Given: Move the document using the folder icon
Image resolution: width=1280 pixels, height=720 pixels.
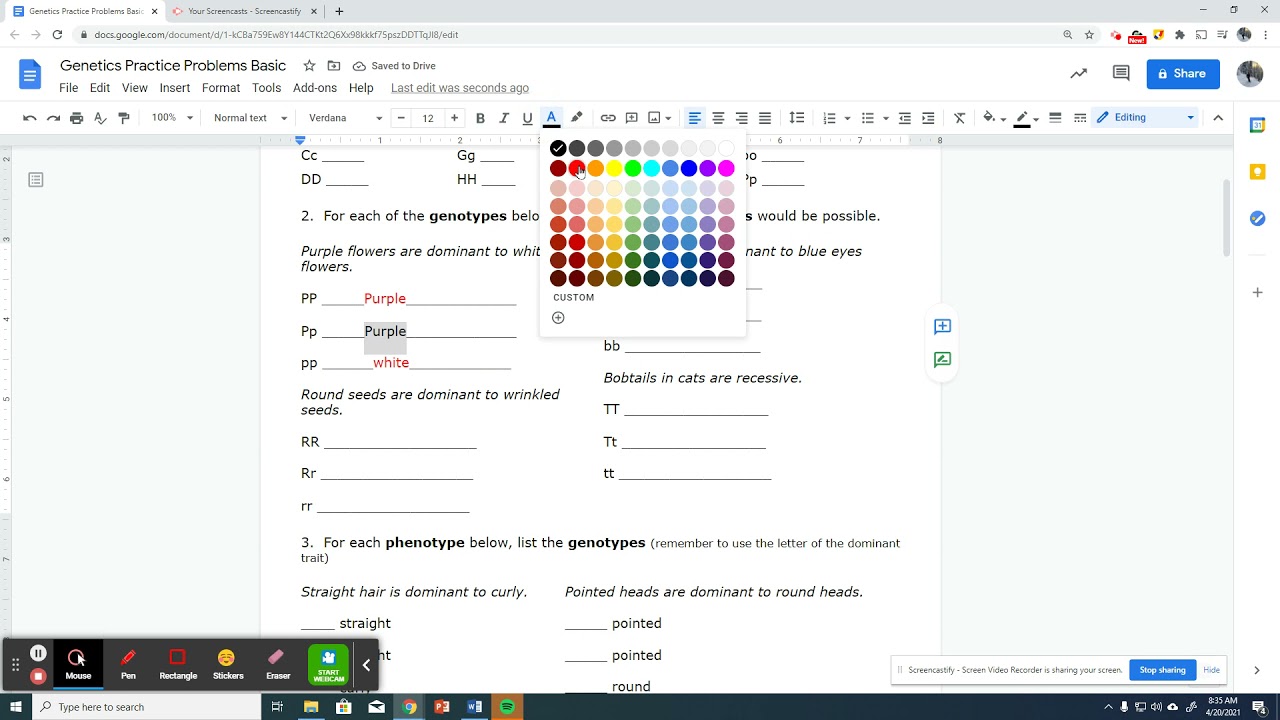Looking at the screenshot, I should [x=334, y=66].
